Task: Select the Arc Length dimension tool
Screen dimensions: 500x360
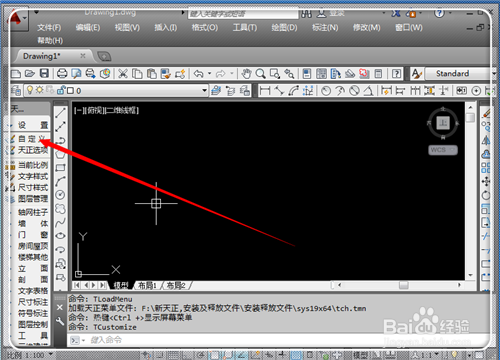Action: click(293, 90)
